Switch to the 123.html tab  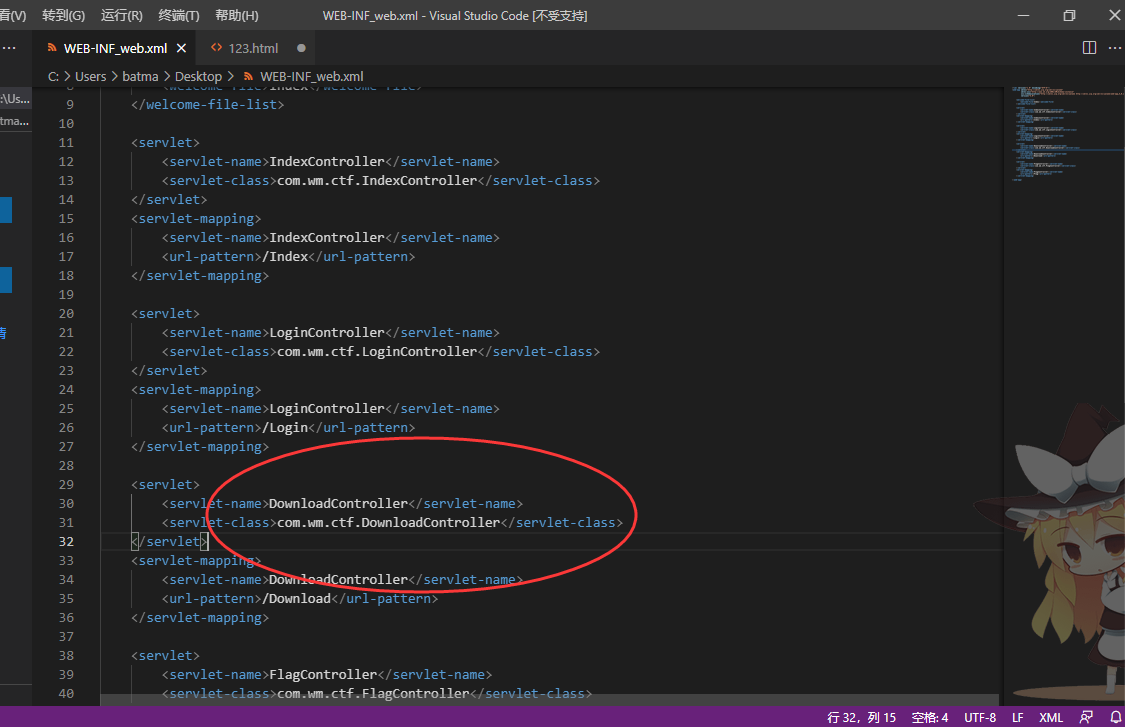[x=253, y=48]
